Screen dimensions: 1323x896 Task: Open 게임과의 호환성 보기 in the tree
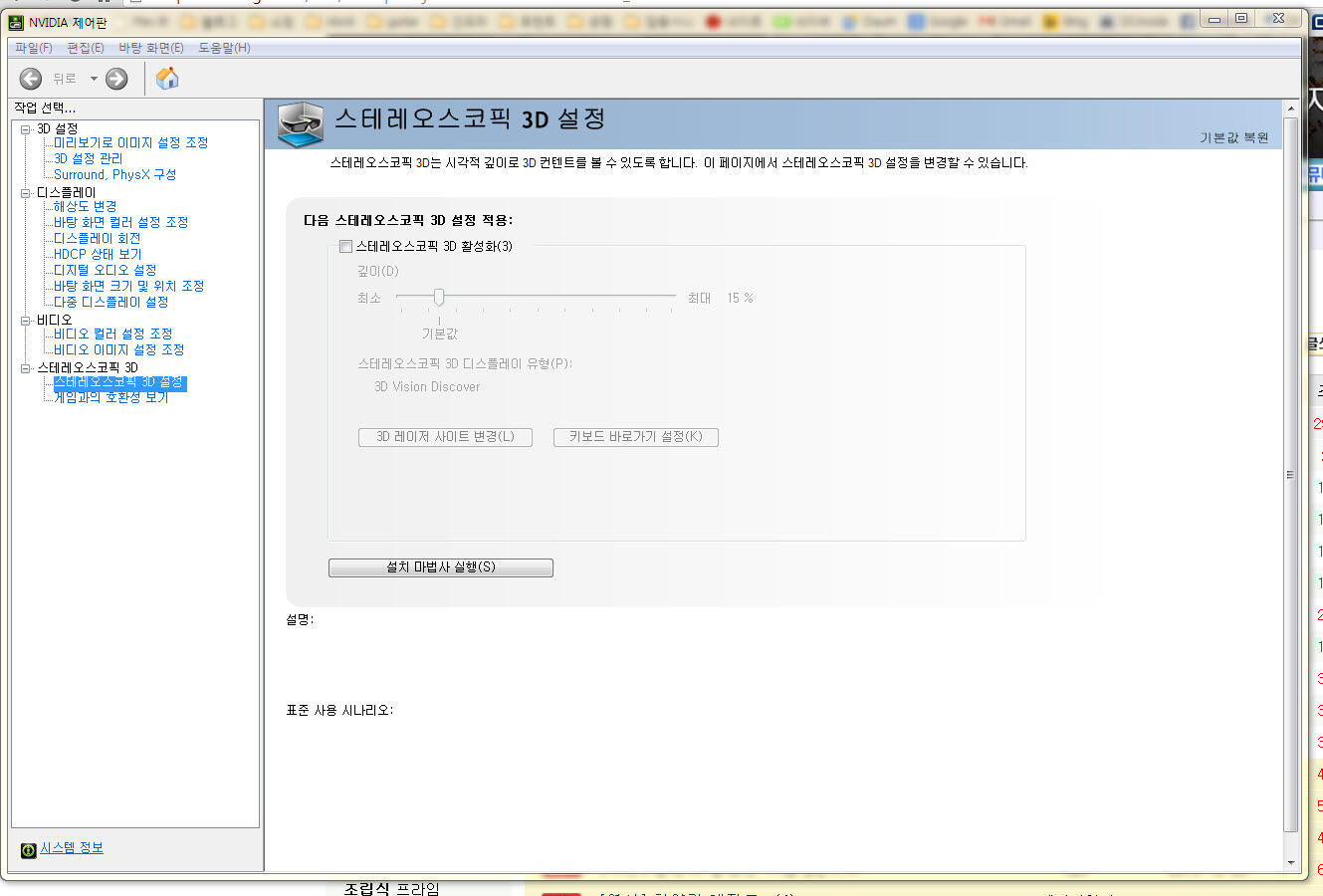(111, 397)
